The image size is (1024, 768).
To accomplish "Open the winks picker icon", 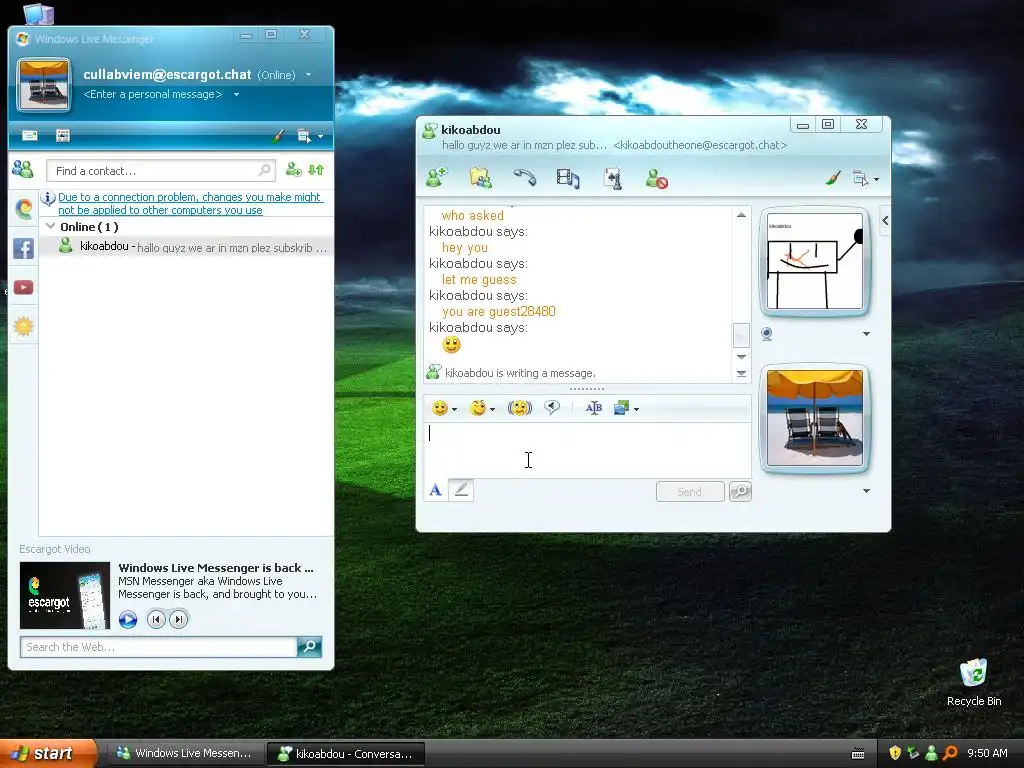I will tap(479, 408).
